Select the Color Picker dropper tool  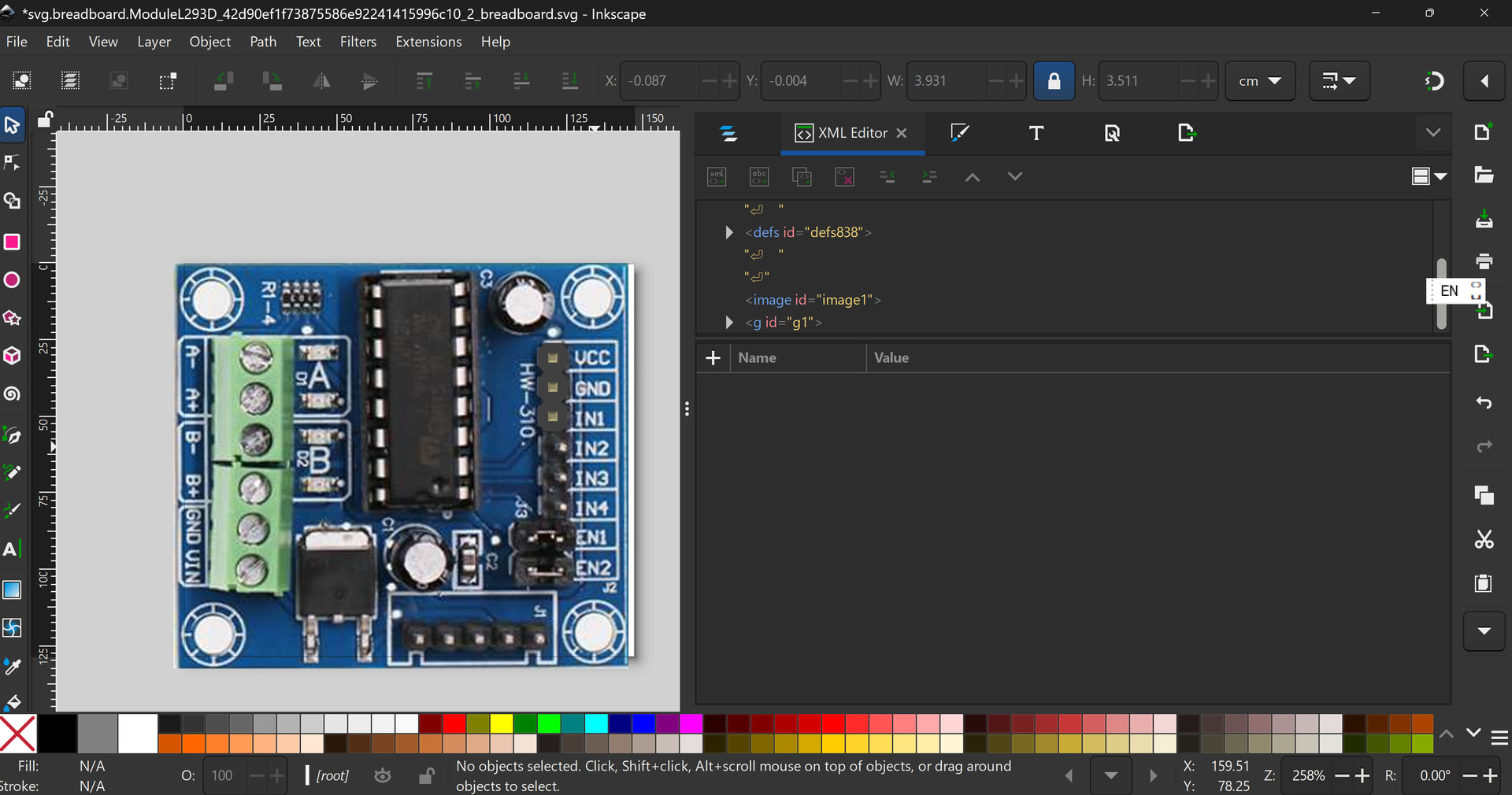point(12,667)
